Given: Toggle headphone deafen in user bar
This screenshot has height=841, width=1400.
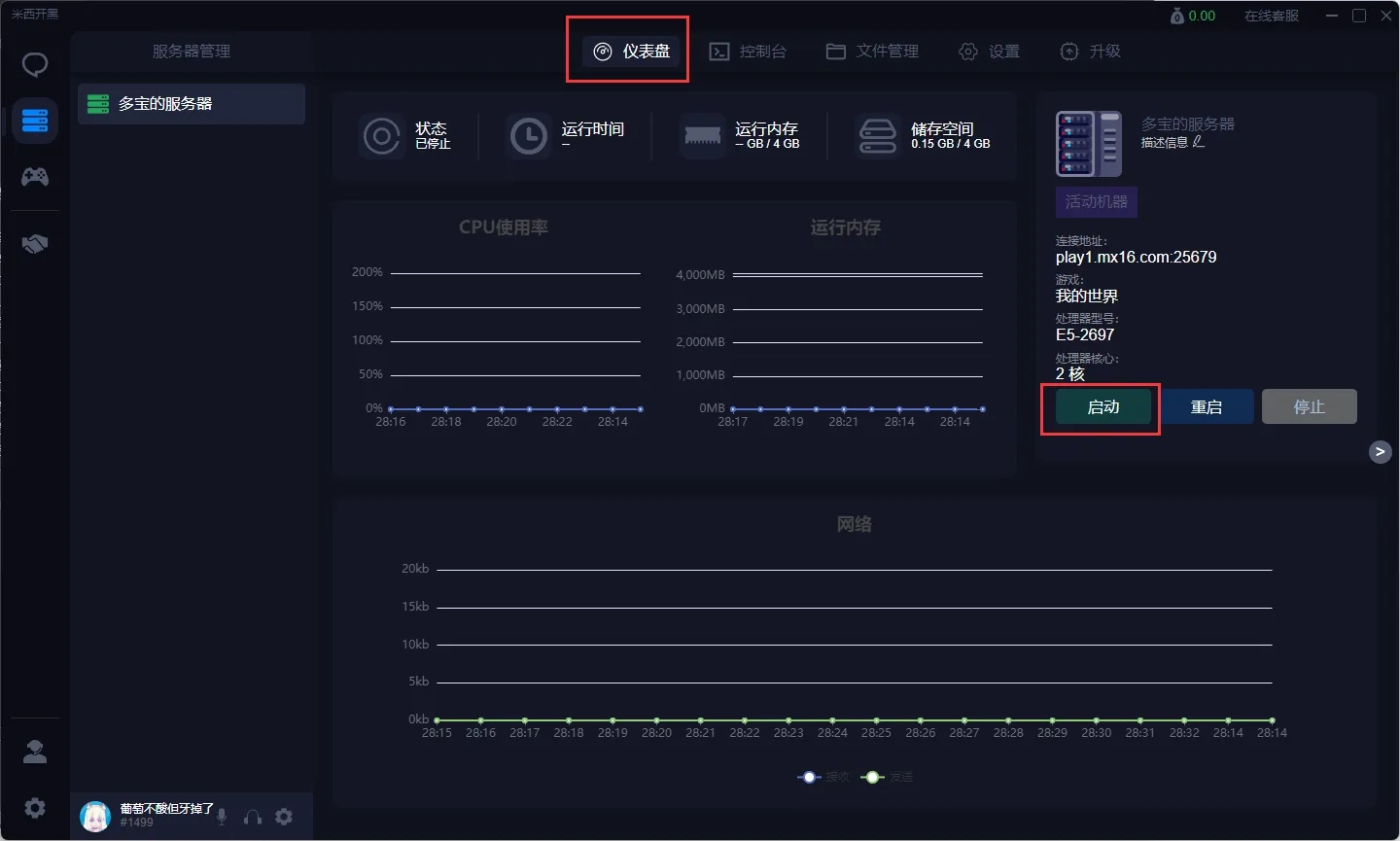Looking at the screenshot, I should pos(253,817).
